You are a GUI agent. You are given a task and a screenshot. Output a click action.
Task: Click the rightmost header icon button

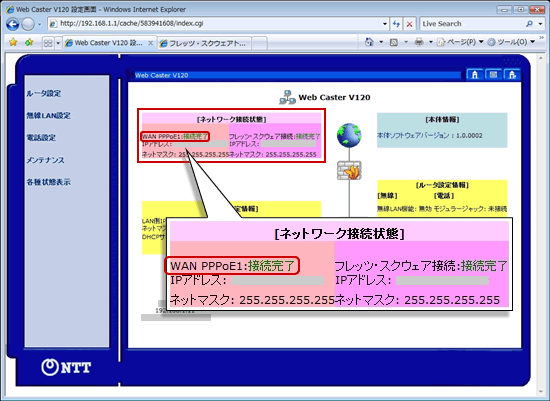(512, 74)
